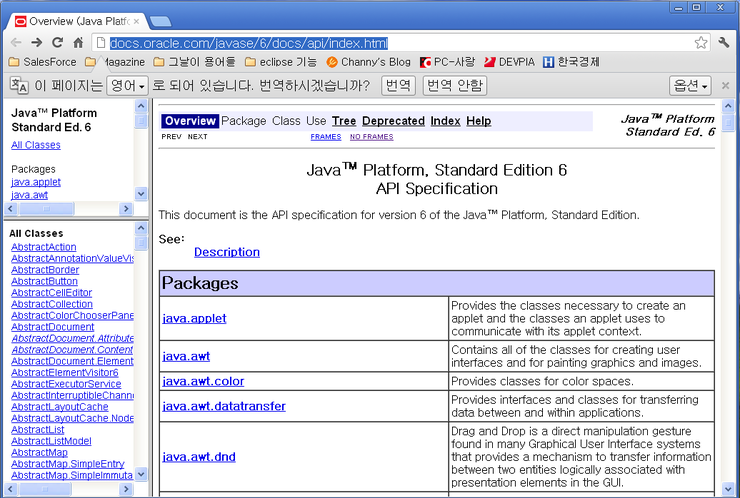The image size is (740, 498).
Task: Click the translate icon in the translation bar
Action: point(19,85)
